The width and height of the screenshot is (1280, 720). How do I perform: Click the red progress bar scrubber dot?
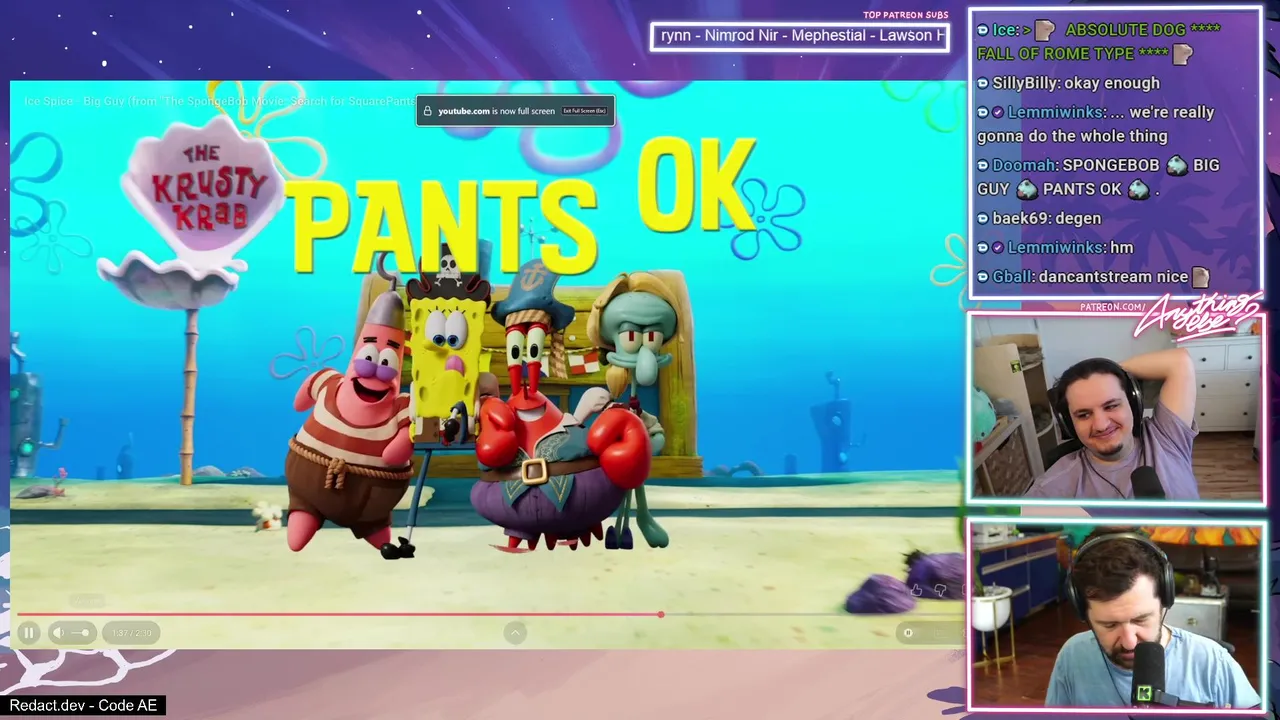(660, 614)
